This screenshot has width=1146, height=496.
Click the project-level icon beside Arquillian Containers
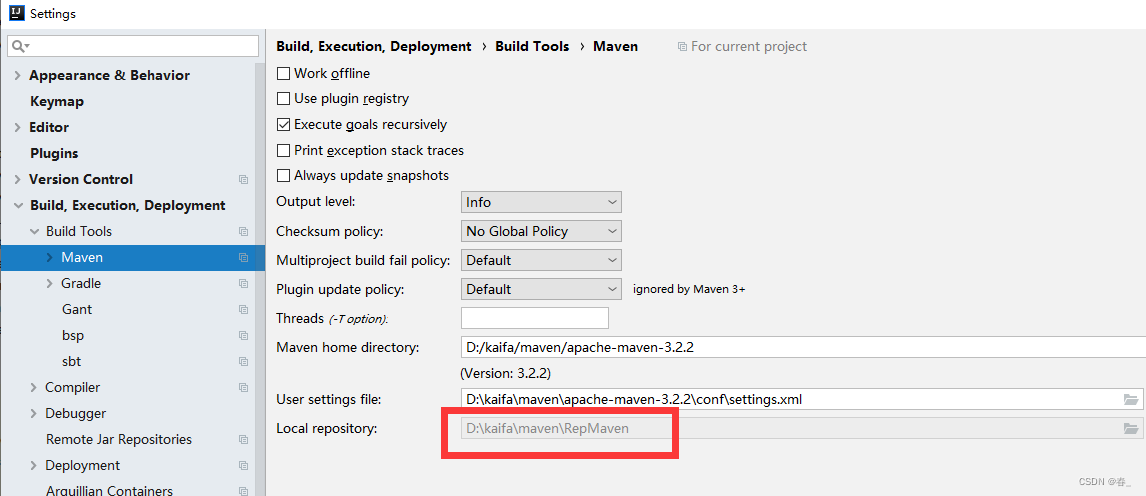pos(243,492)
